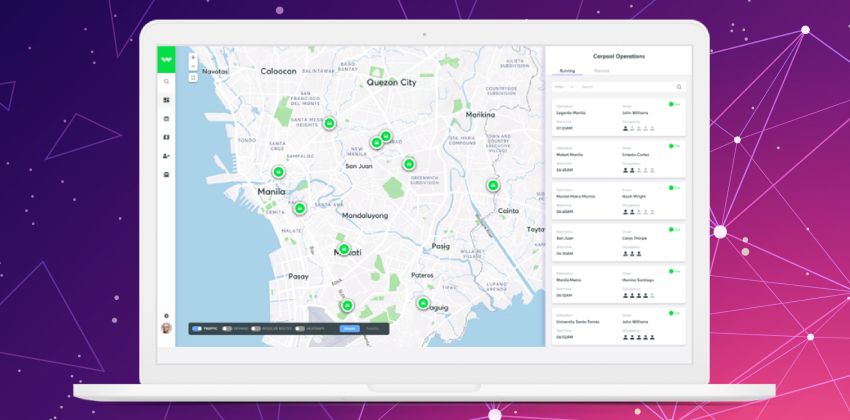This screenshot has width=850, height=420.
Task: Open the settings gear in the left sidebar
Action: [x=166, y=315]
